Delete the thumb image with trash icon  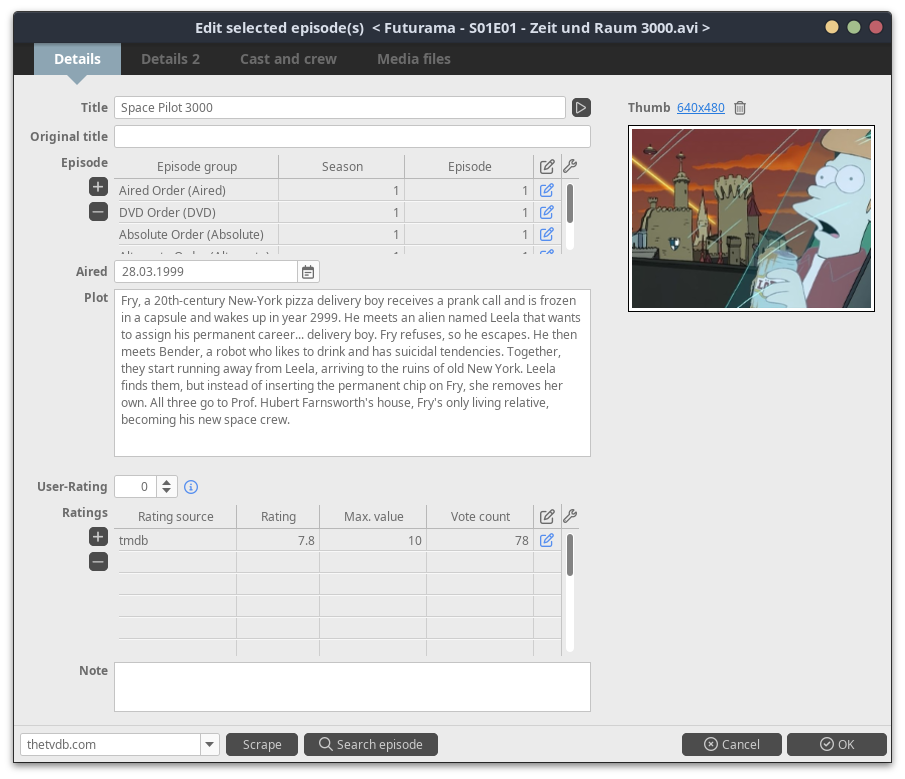click(x=740, y=108)
